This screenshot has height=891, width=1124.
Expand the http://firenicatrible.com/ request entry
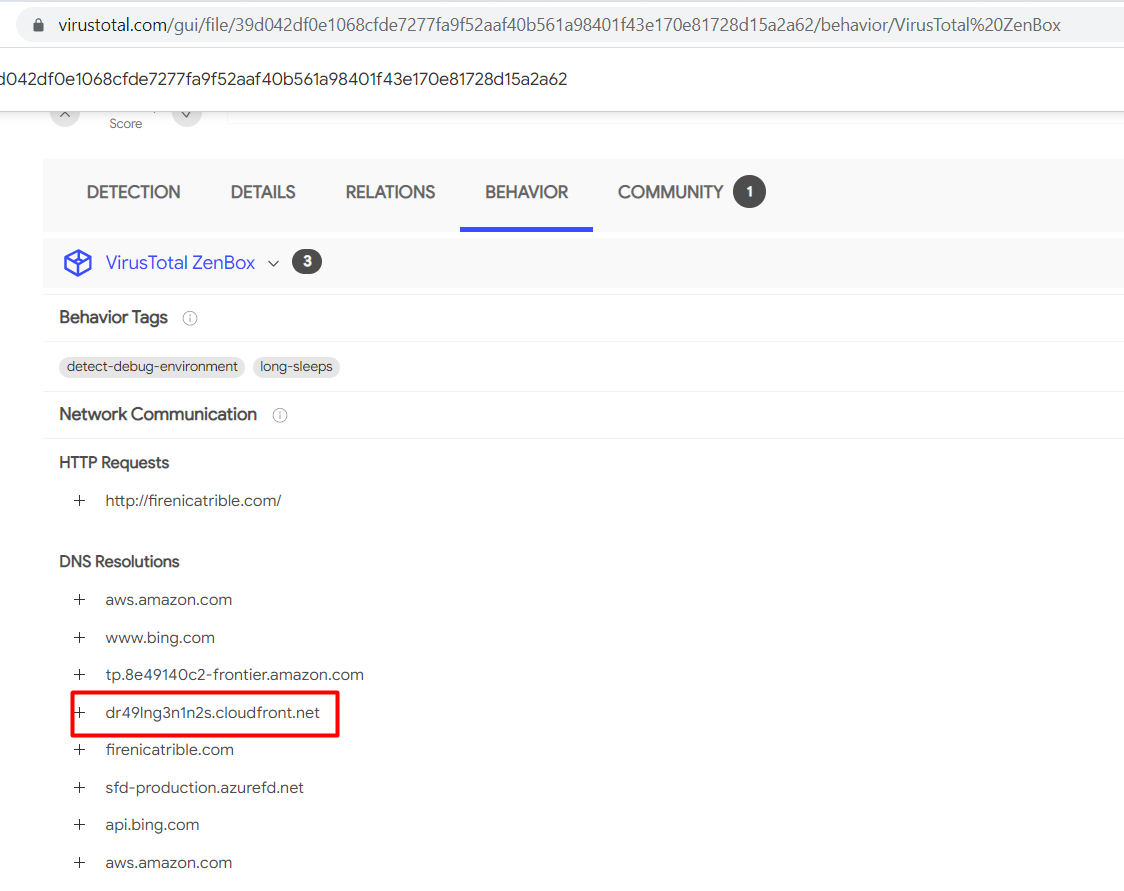tap(80, 500)
